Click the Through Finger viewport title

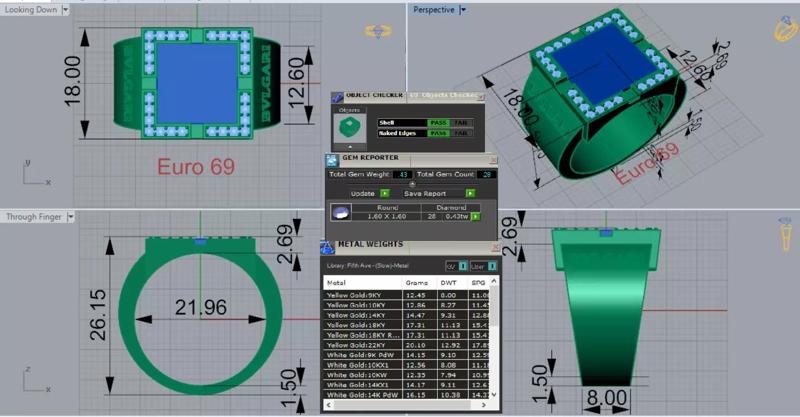tap(34, 217)
